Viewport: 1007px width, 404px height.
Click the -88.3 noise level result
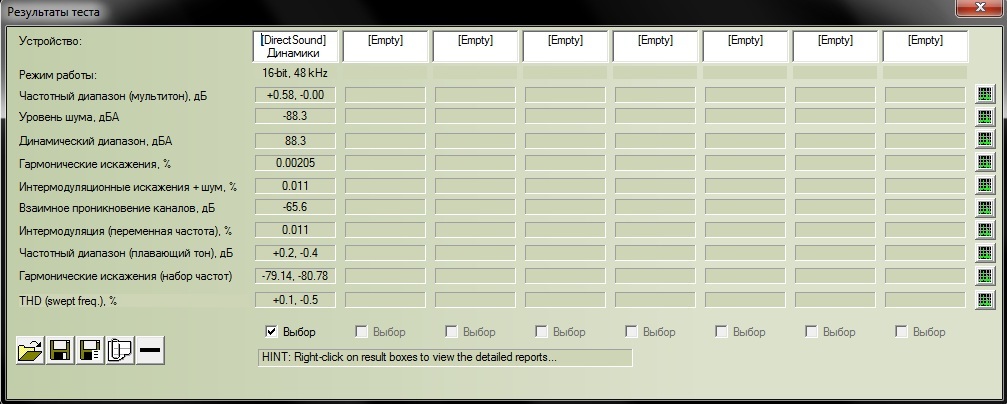296,118
